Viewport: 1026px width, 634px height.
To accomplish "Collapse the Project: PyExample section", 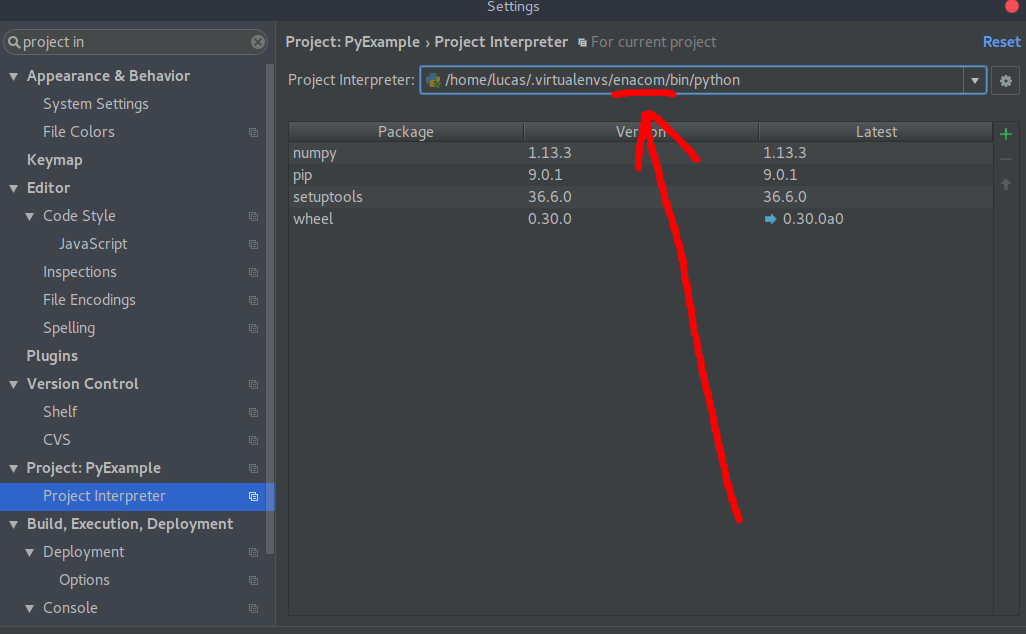I will tap(13, 468).
